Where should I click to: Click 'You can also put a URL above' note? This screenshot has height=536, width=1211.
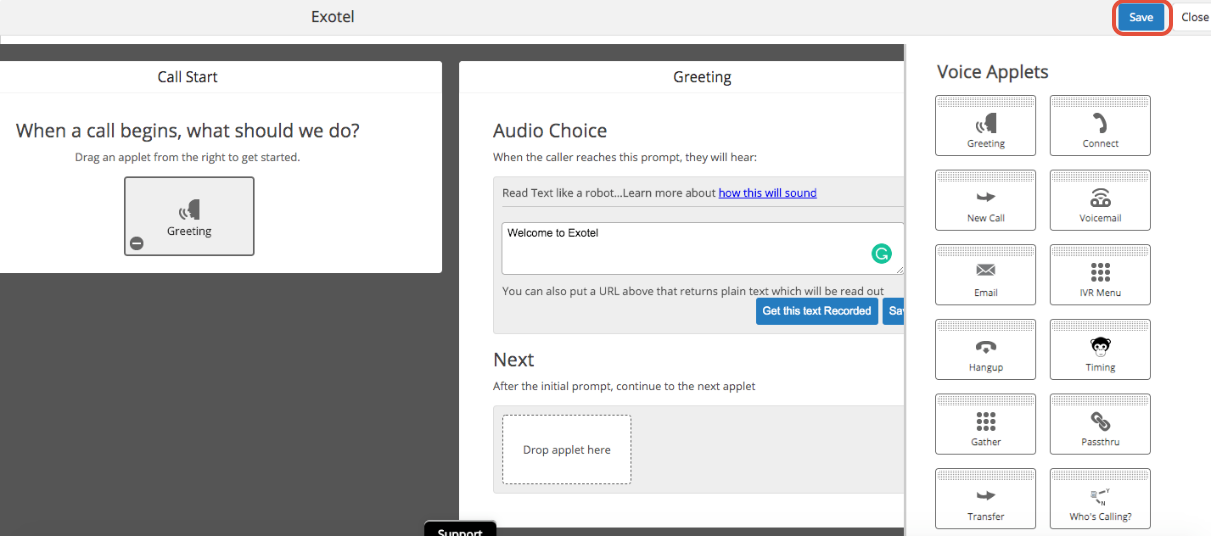[x=693, y=292]
